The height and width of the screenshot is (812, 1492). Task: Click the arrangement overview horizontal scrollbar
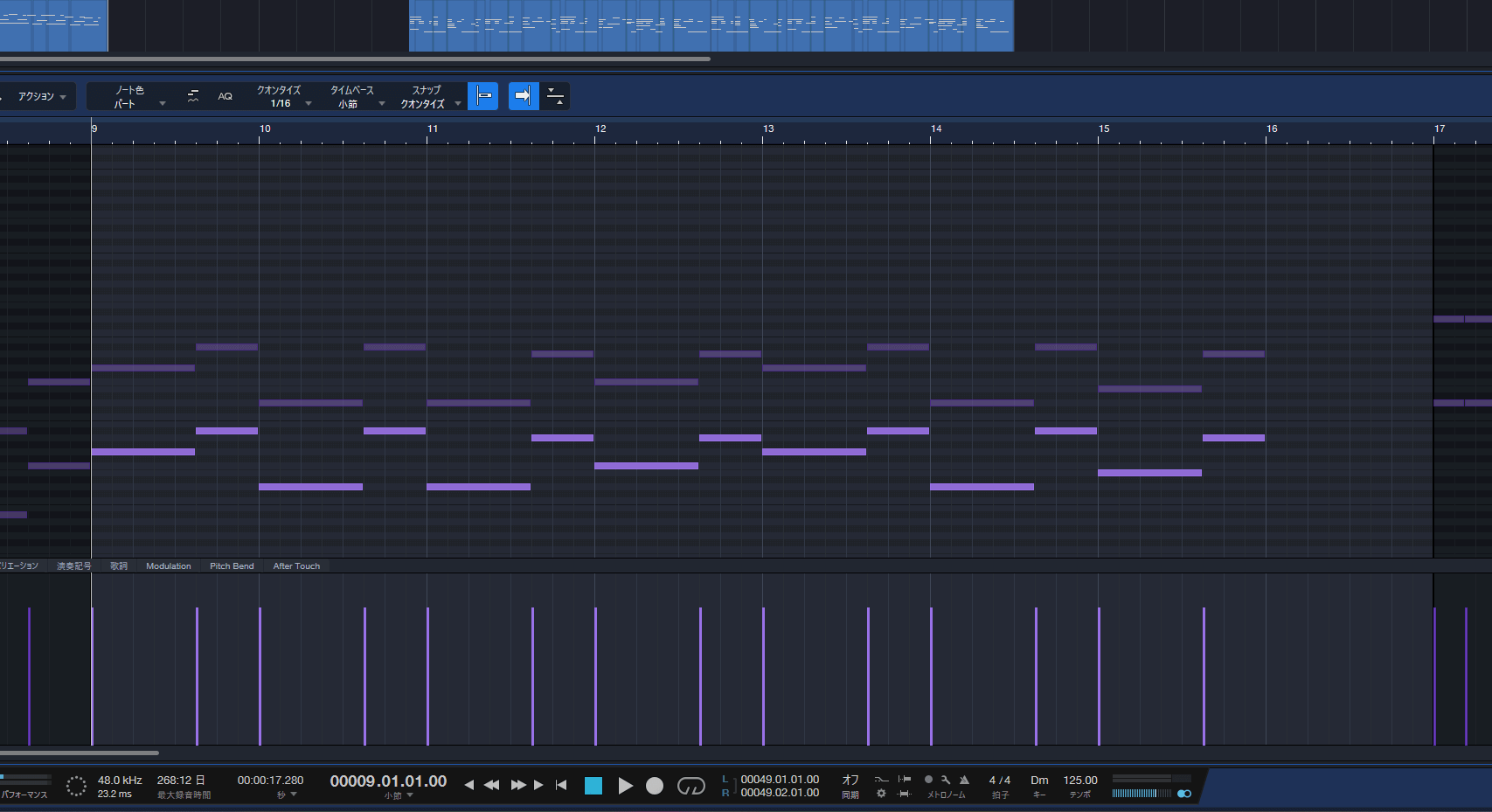(x=355, y=59)
